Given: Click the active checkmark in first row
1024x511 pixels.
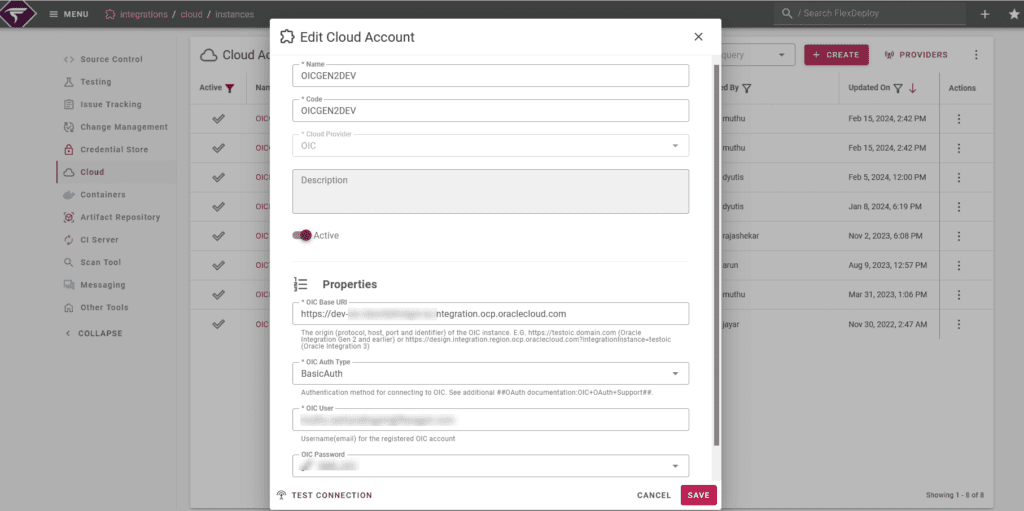Looking at the screenshot, I should tap(219, 119).
